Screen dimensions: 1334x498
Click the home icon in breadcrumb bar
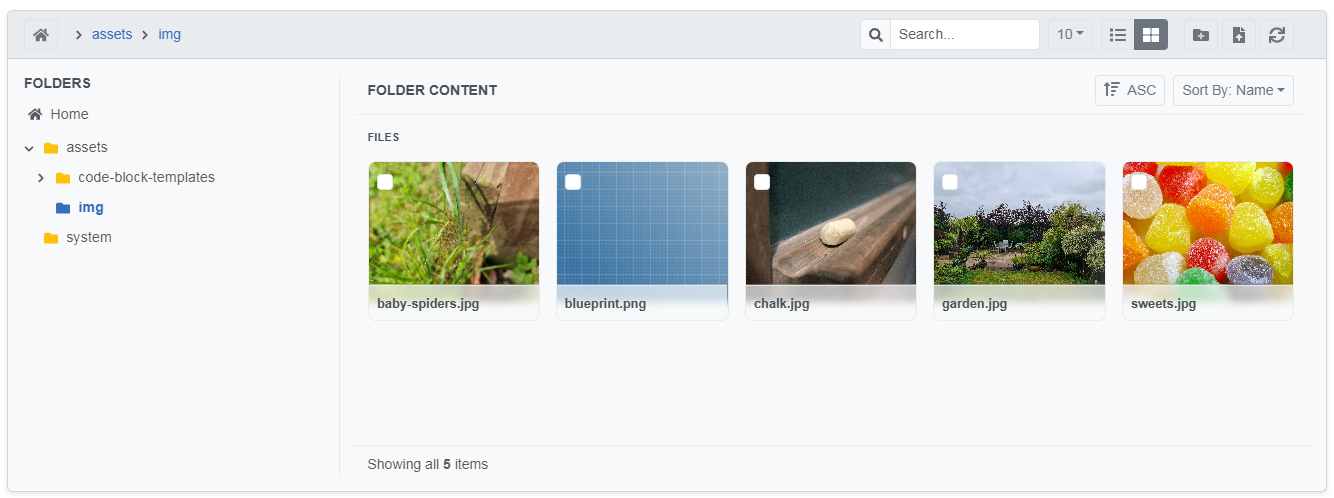pos(41,35)
